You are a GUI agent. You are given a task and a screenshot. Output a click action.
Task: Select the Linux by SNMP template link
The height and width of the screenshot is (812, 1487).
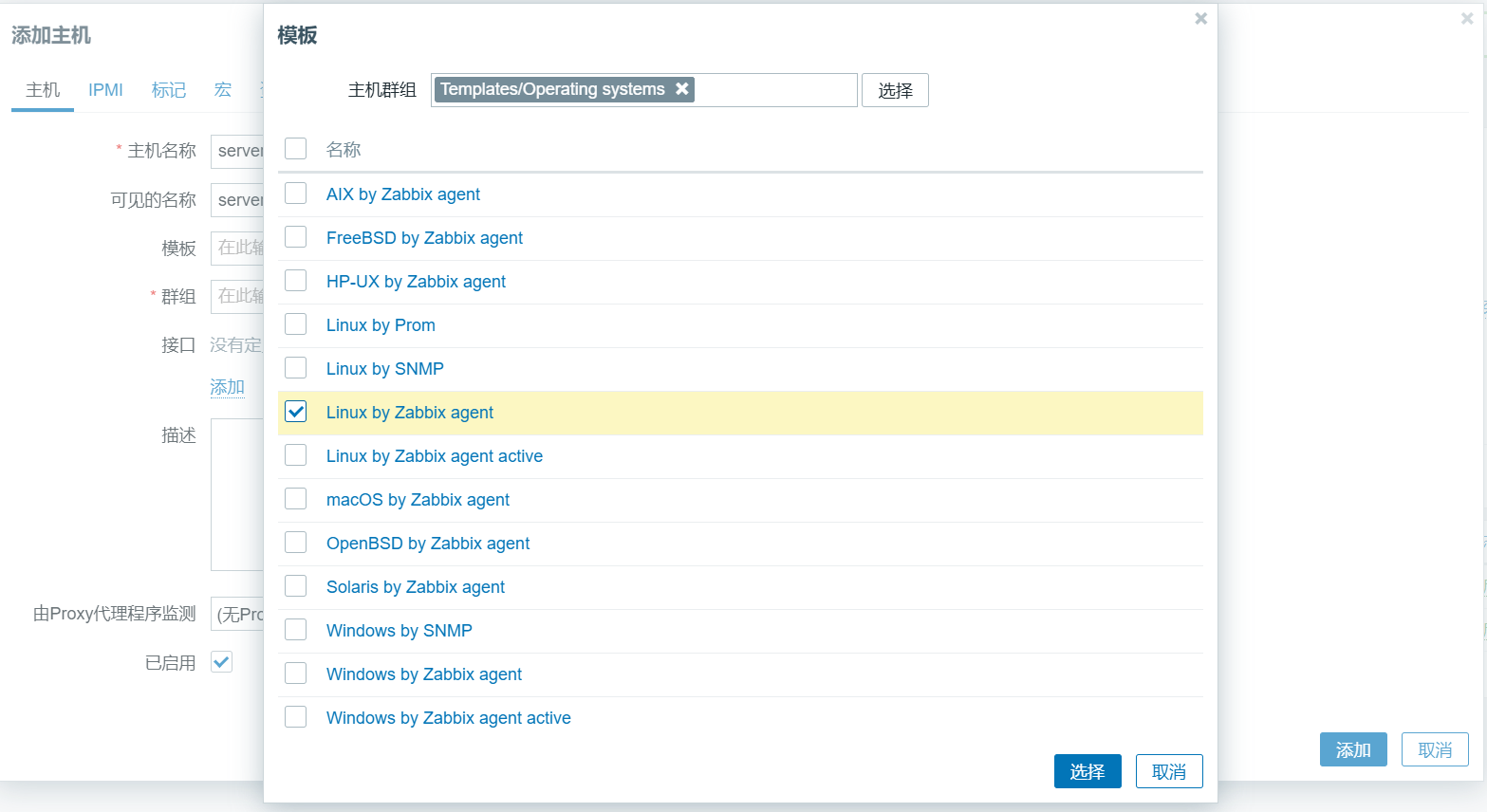click(x=385, y=369)
